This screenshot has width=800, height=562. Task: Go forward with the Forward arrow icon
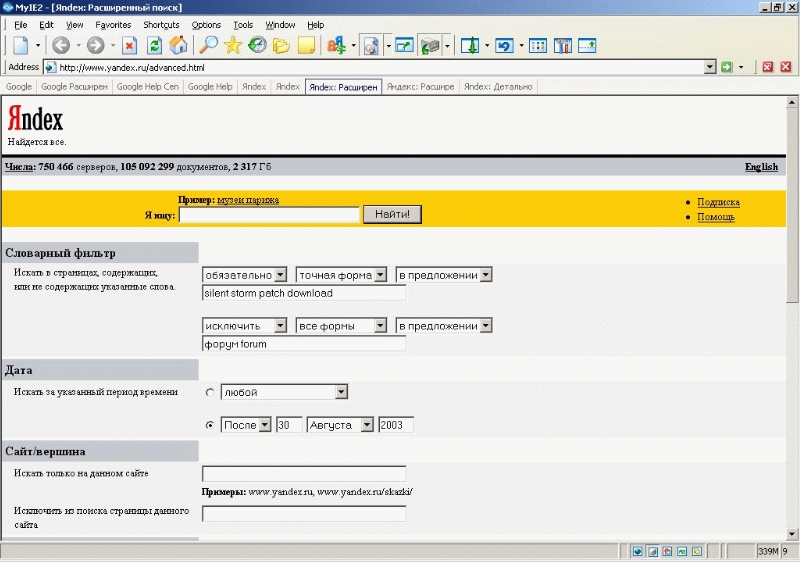pos(95,45)
